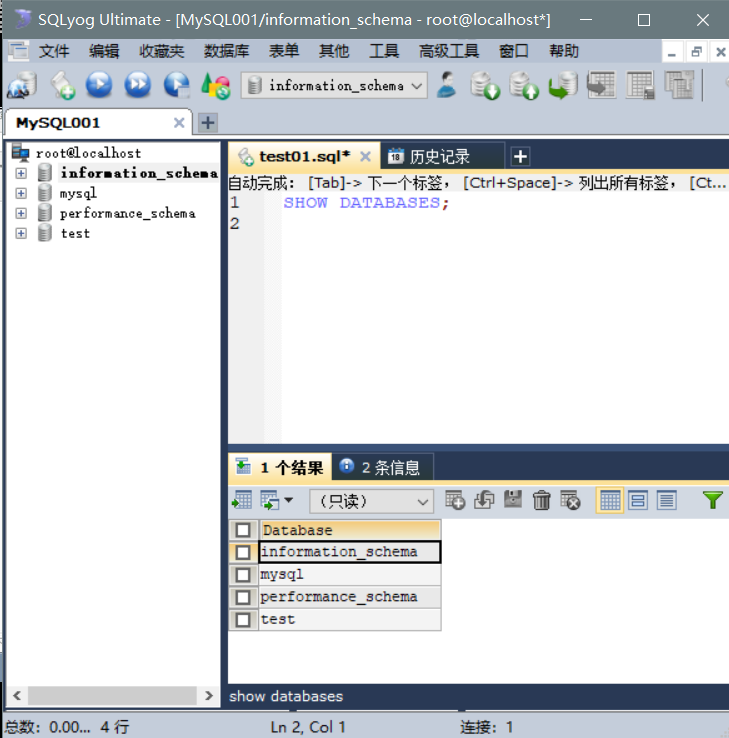Open the 其他 menu
Screen dimensions: 729x738
(334, 51)
